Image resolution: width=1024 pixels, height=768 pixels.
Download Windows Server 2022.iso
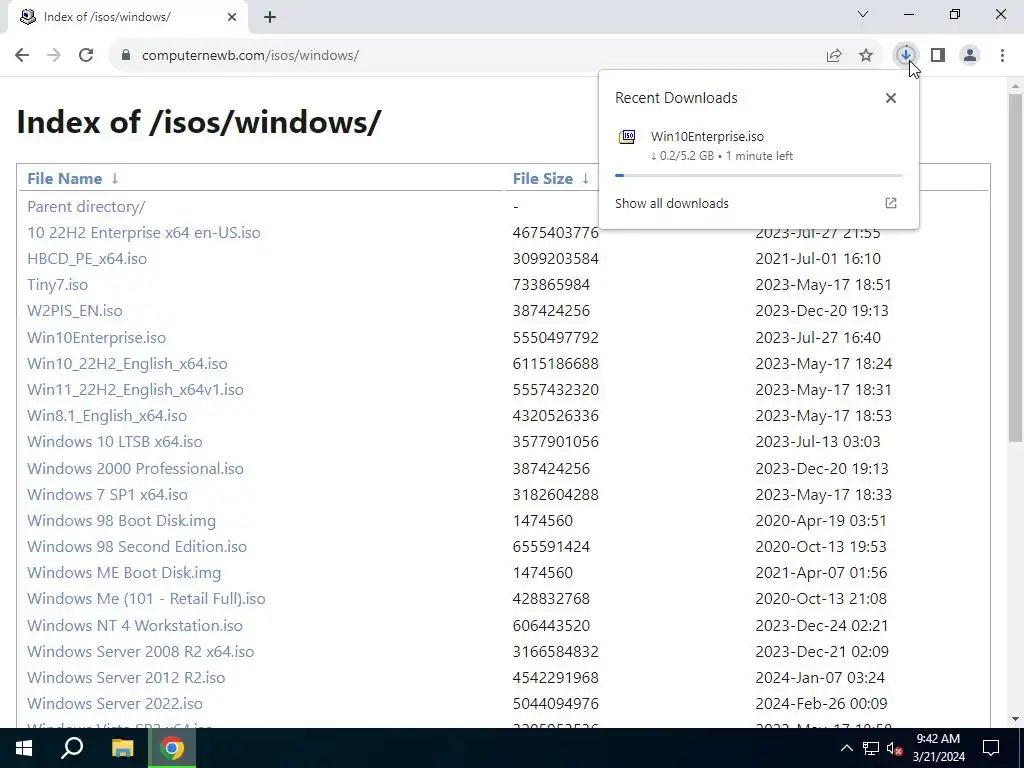pos(115,704)
